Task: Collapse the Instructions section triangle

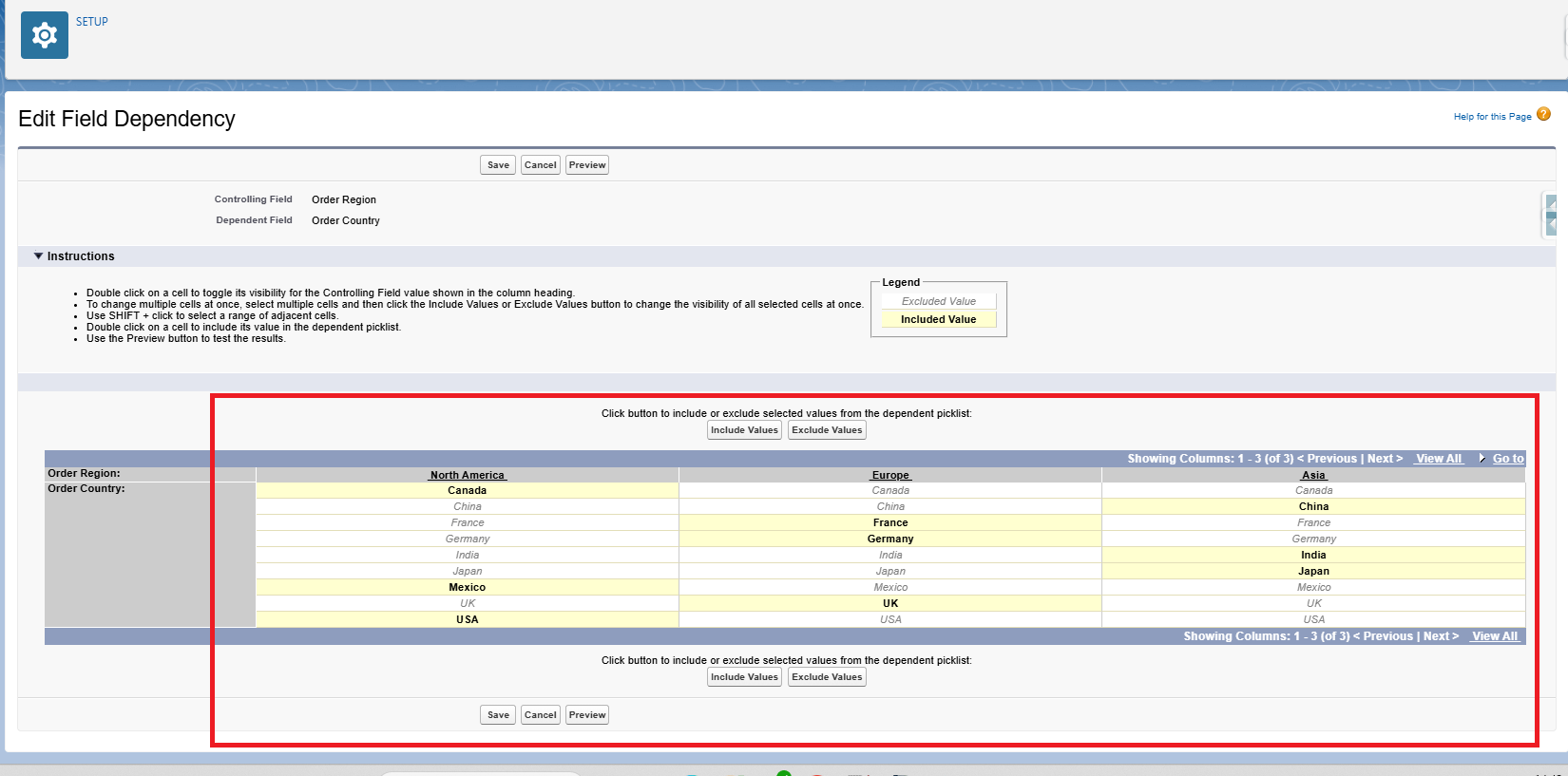Action: pos(38,256)
